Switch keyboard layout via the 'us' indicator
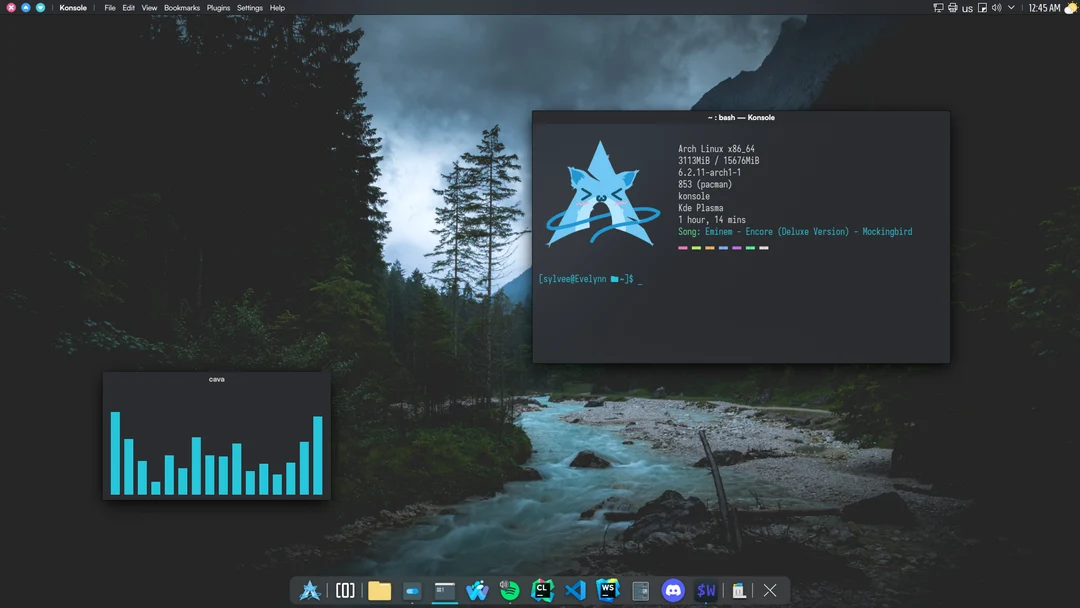This screenshot has width=1080, height=608. [966, 7]
